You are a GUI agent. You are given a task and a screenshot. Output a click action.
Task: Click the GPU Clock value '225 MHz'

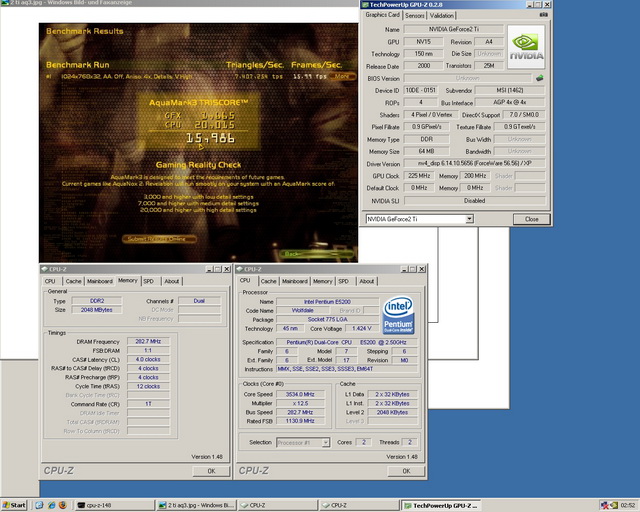coord(419,176)
